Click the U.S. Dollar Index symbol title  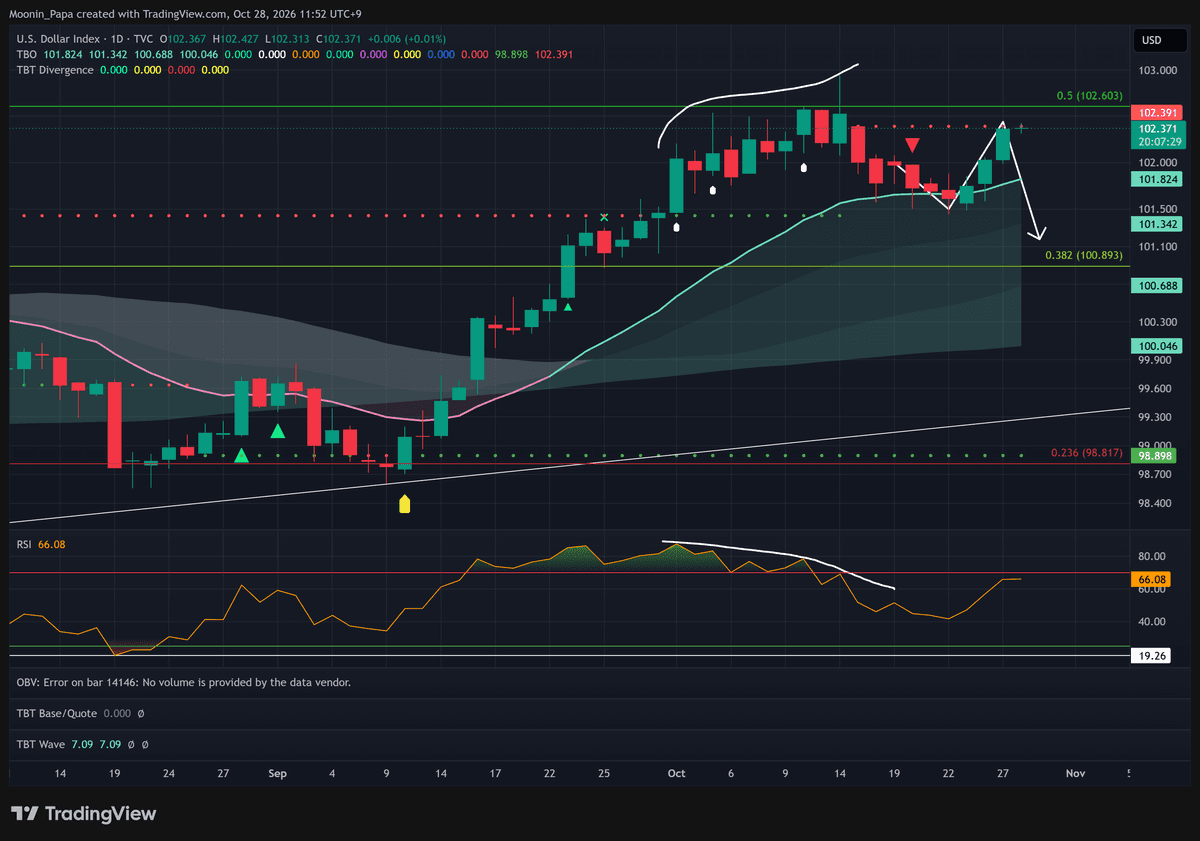pyautogui.click(x=58, y=39)
